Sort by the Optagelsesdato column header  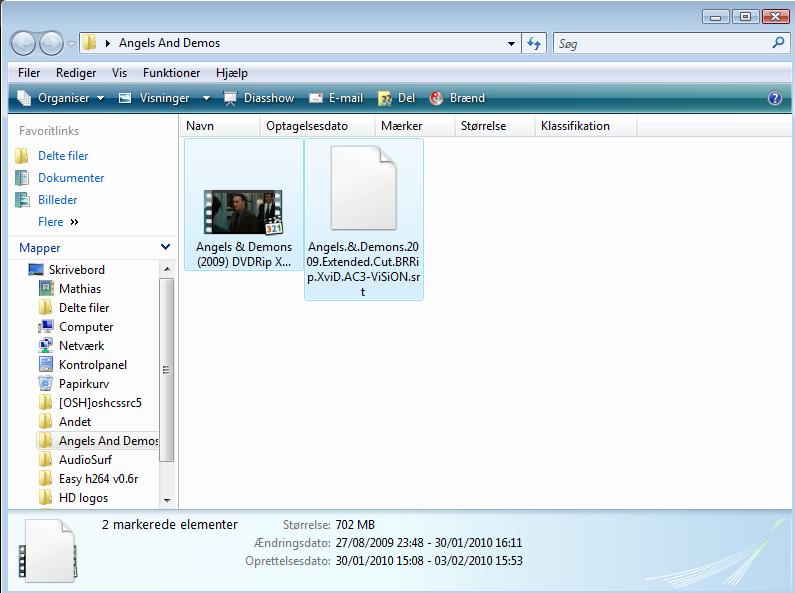click(317, 126)
